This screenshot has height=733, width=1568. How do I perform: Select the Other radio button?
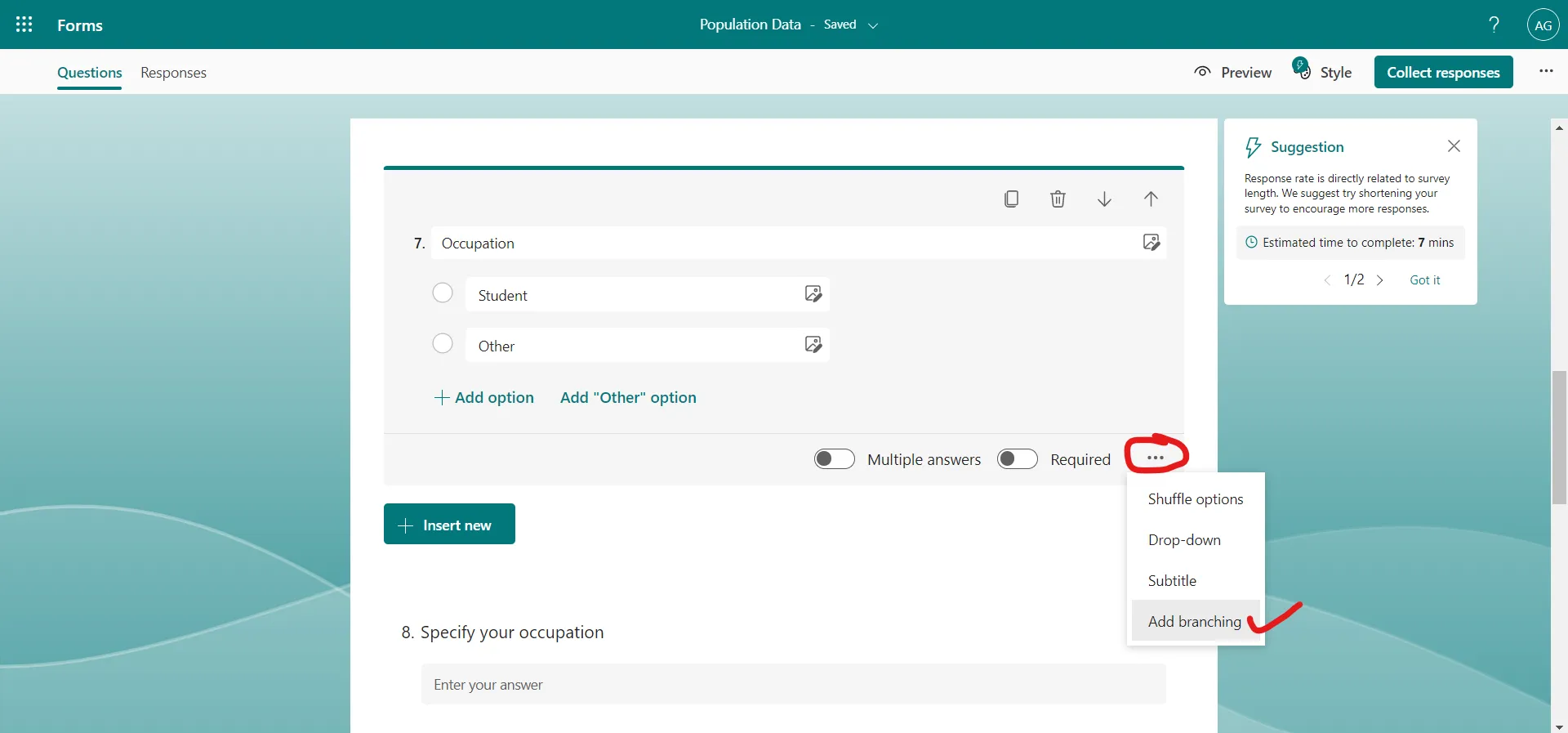pyautogui.click(x=443, y=343)
